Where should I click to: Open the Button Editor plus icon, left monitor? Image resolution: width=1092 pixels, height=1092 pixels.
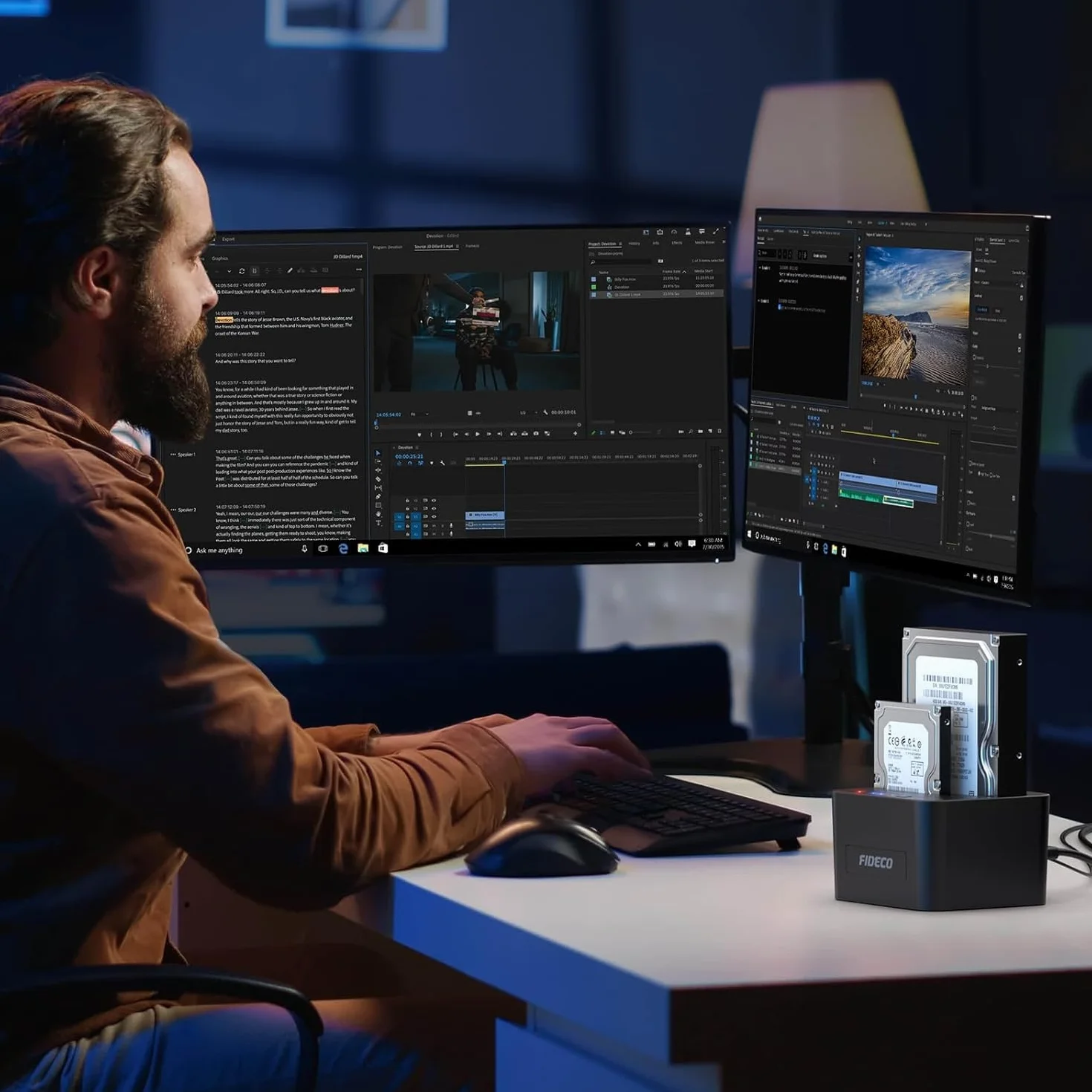coord(575,433)
